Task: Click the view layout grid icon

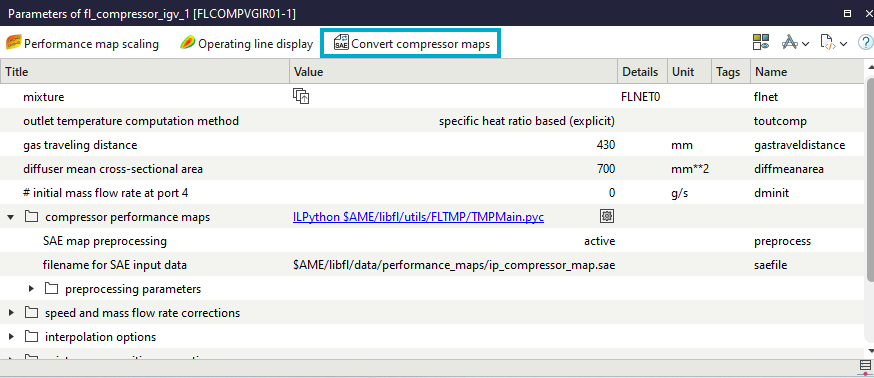Action: pyautogui.click(x=761, y=42)
